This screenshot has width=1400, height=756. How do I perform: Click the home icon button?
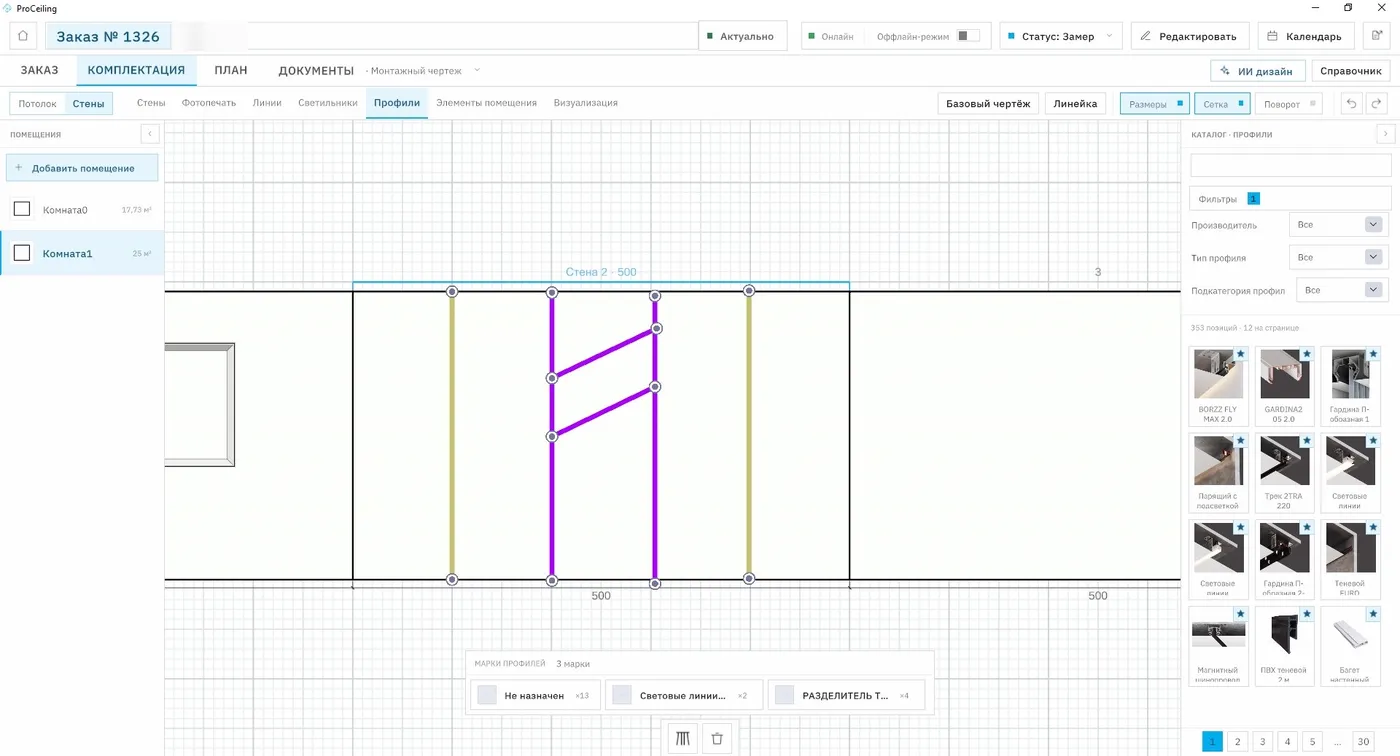pos(23,36)
